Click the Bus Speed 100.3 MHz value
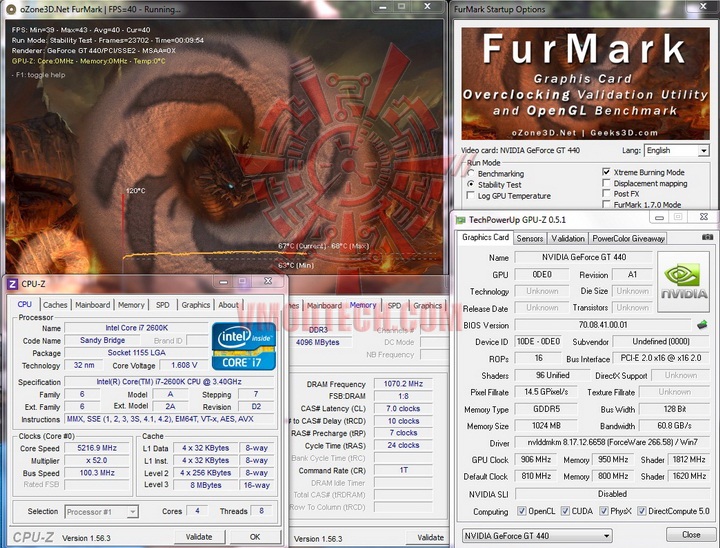720x548 pixels. 97,473
